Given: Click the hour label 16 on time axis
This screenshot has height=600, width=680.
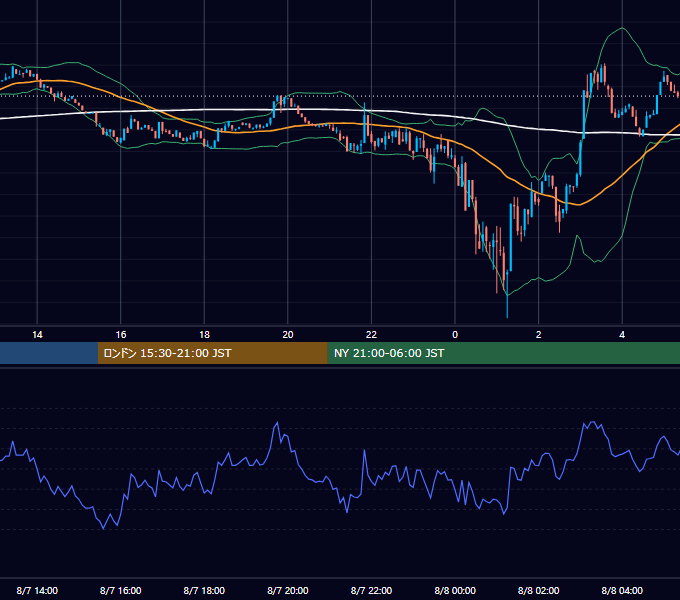Looking at the screenshot, I should pyautogui.click(x=121, y=335).
